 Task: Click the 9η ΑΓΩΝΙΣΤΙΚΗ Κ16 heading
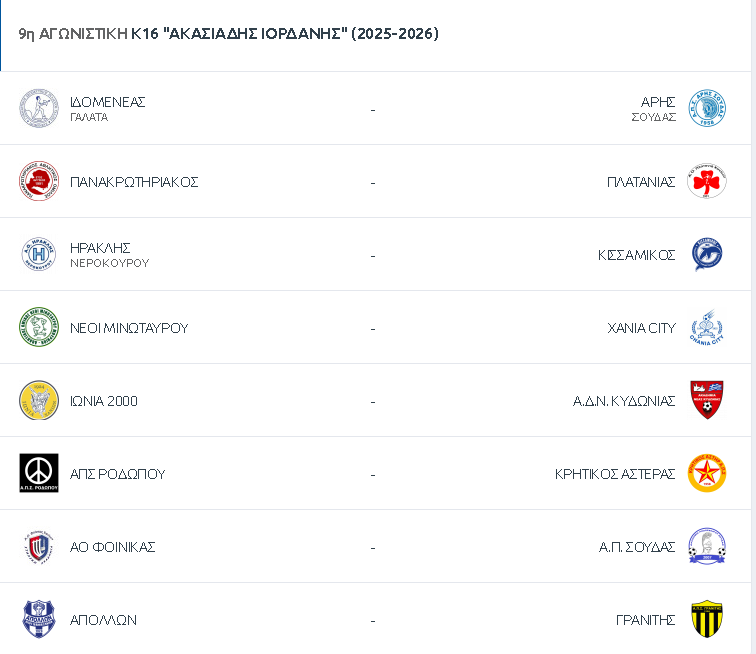228,34
